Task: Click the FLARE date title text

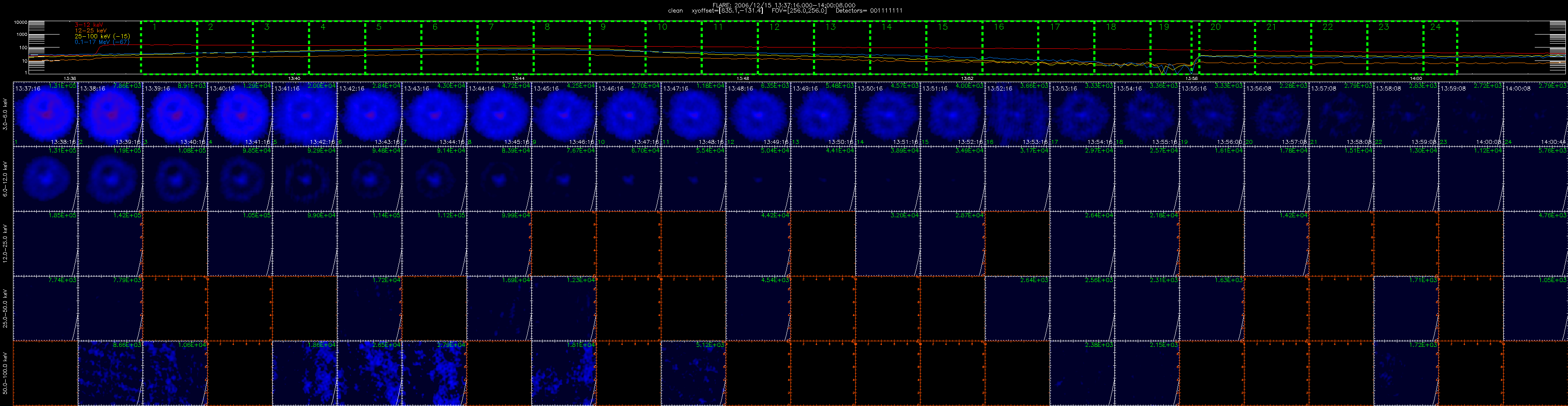Action: [x=784, y=5]
